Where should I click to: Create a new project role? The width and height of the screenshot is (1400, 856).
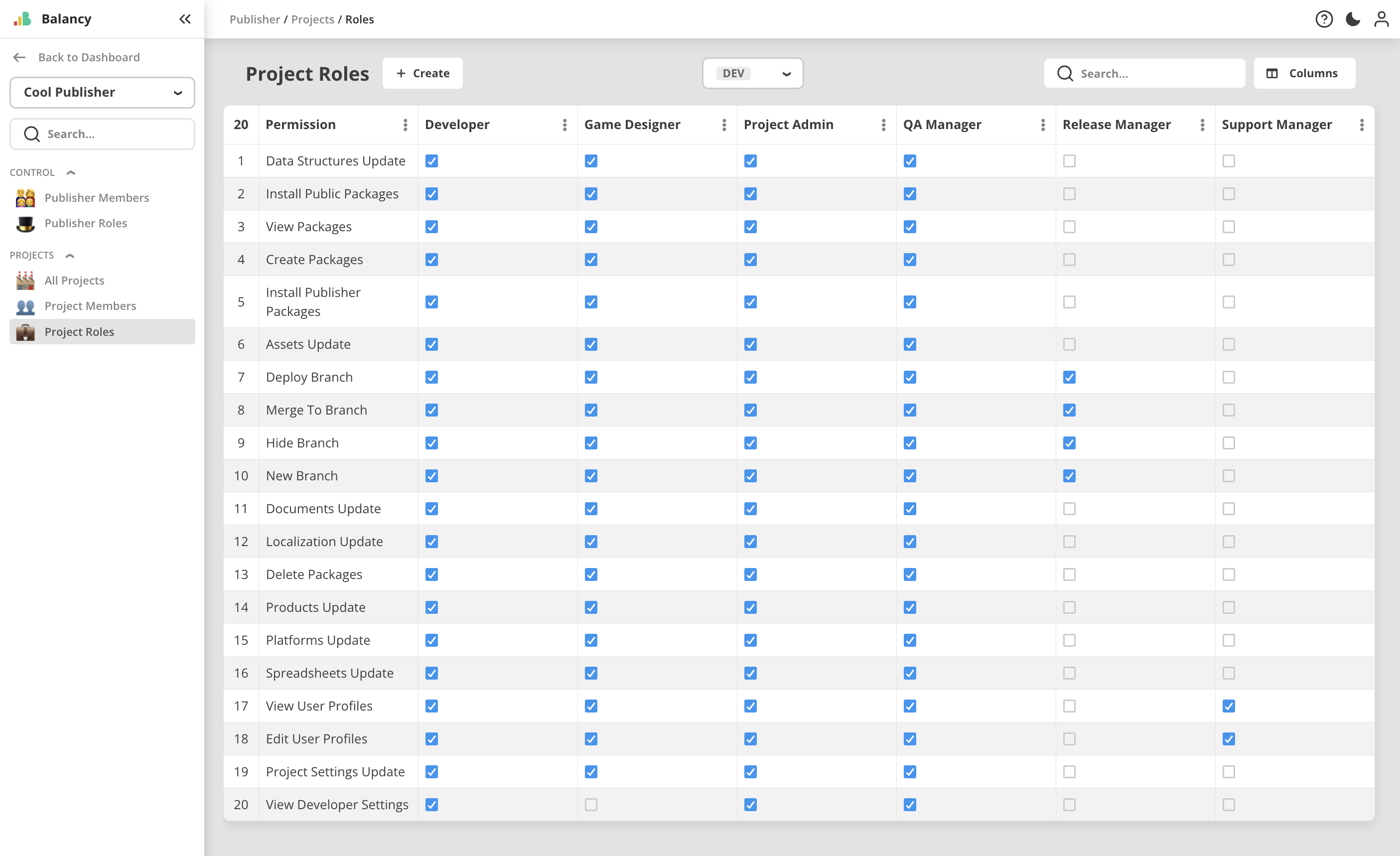(422, 73)
